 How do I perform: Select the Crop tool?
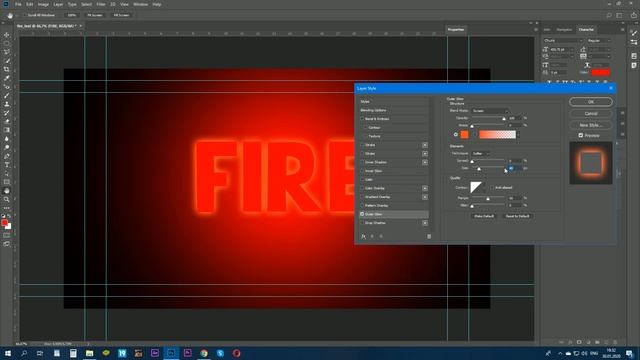(x=7, y=69)
